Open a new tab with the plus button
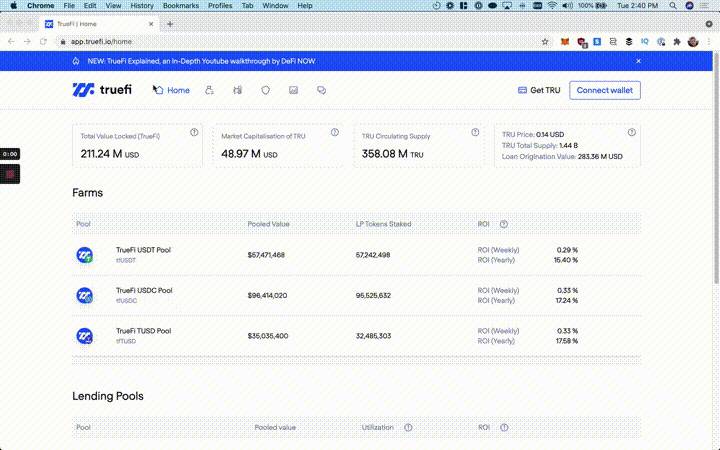This screenshot has height=450, width=720. click(170, 24)
